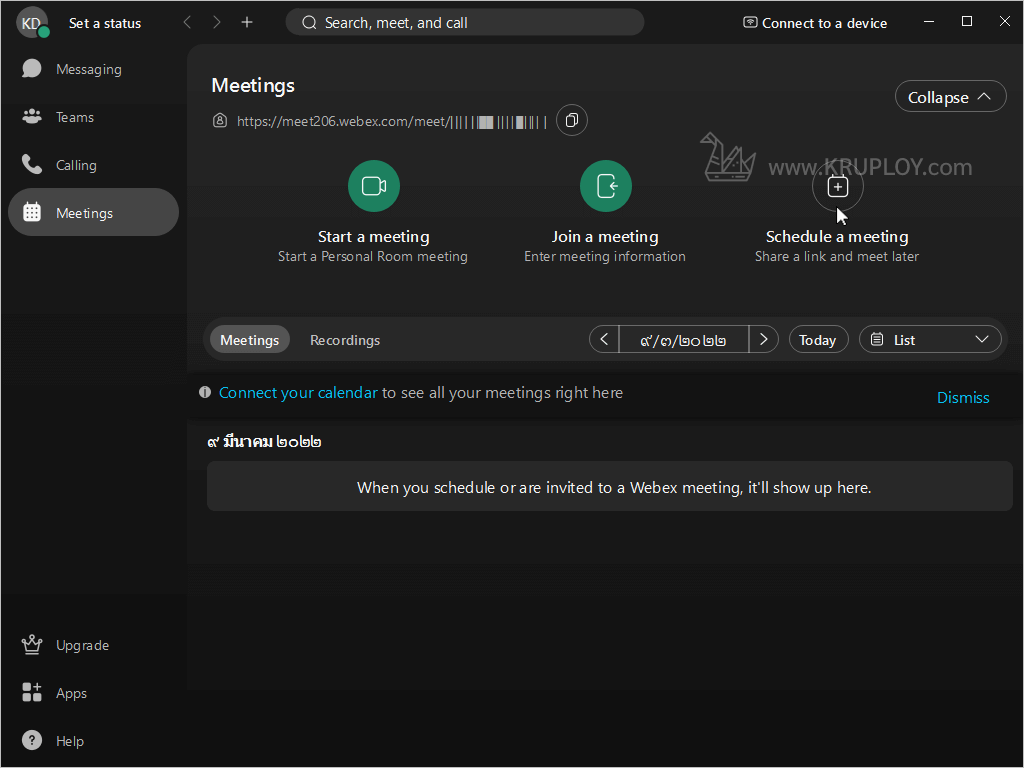Click the personal room link URL
The width and height of the screenshot is (1024, 768).
pyautogui.click(x=392, y=121)
